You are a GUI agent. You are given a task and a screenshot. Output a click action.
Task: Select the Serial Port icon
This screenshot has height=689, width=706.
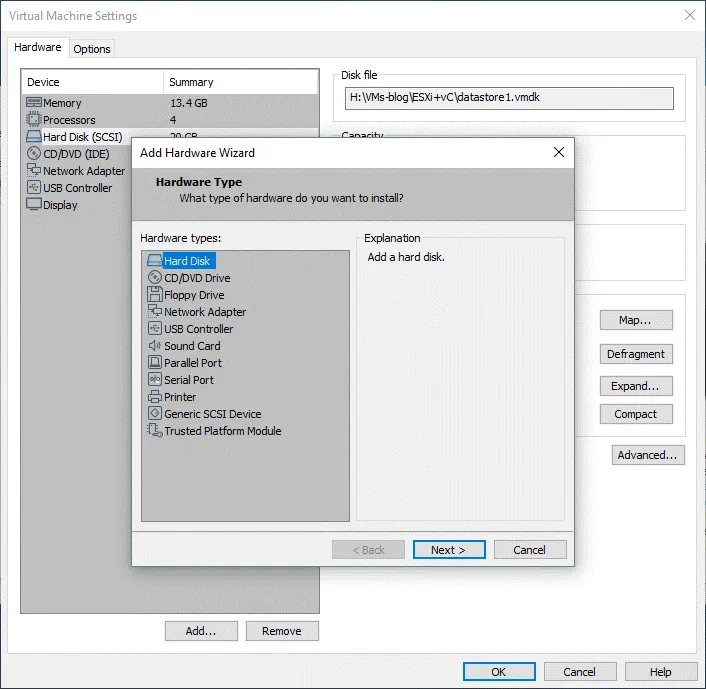pyautogui.click(x=154, y=380)
